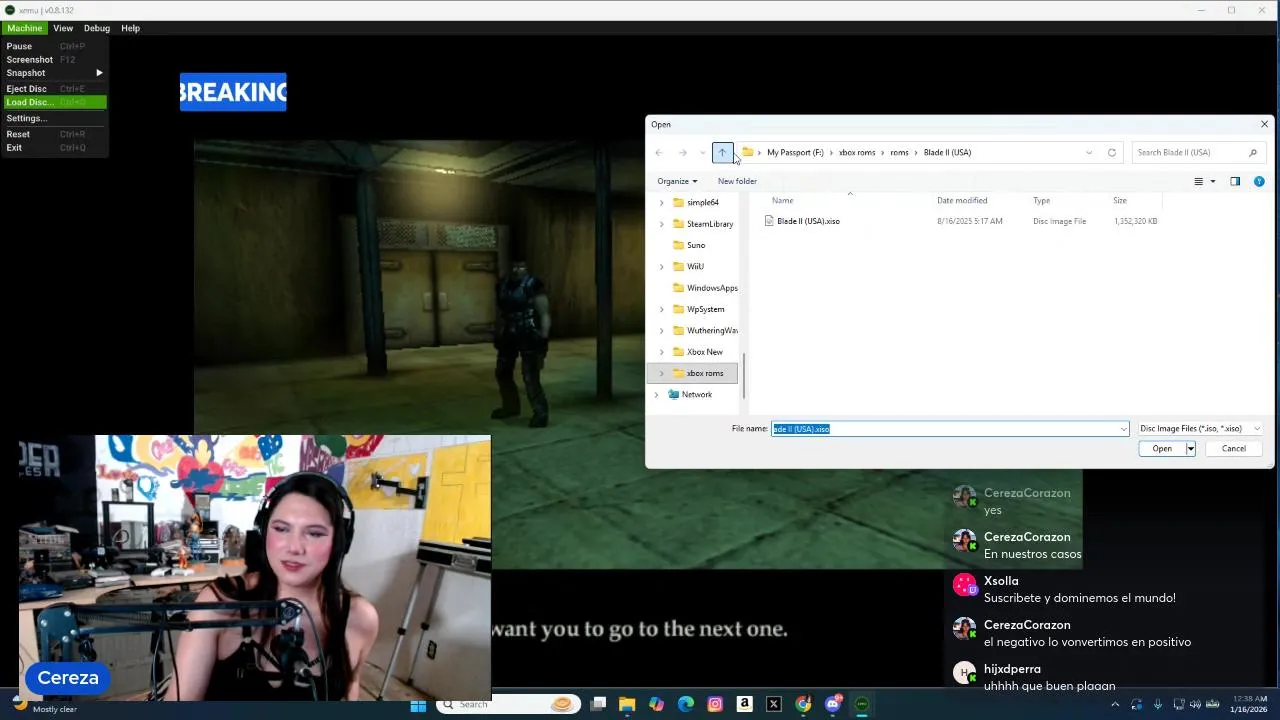Open Discord from taskbar
Image resolution: width=1280 pixels, height=720 pixels.
[x=832, y=705]
